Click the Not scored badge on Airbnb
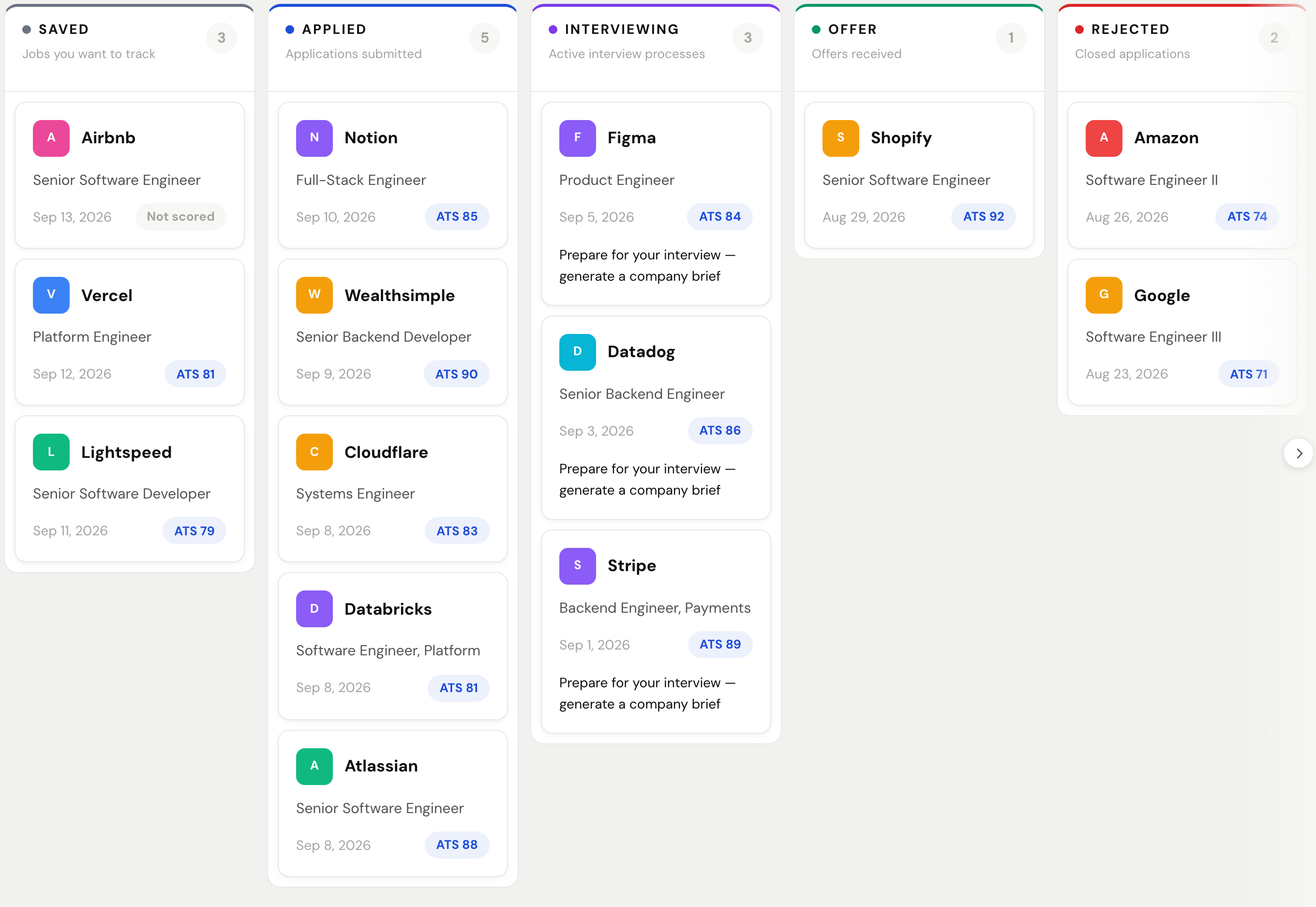Image resolution: width=1316 pixels, height=907 pixels. [180, 216]
